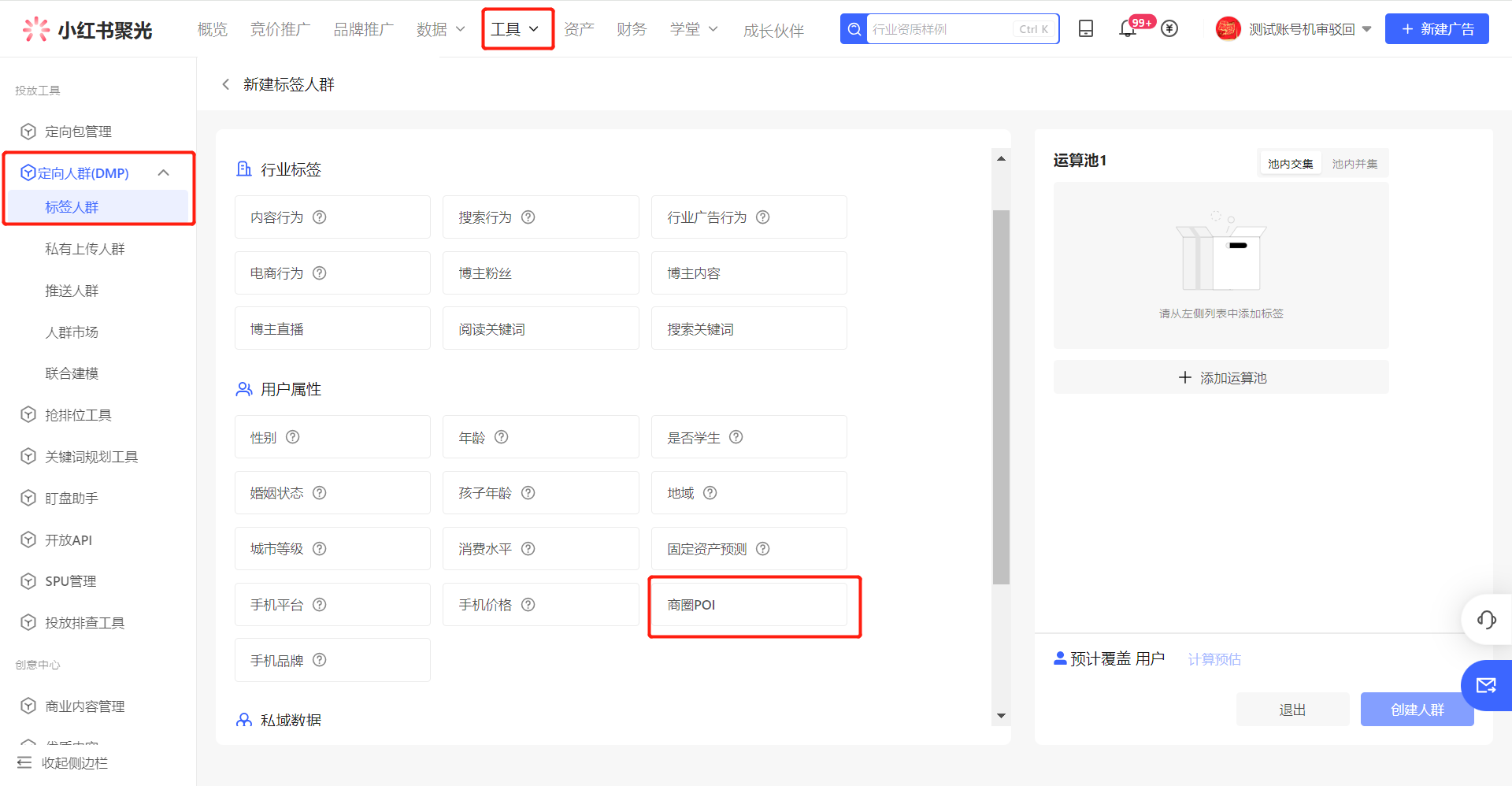
Task: Open the calculator grid icon beside search
Action: click(x=1086, y=28)
